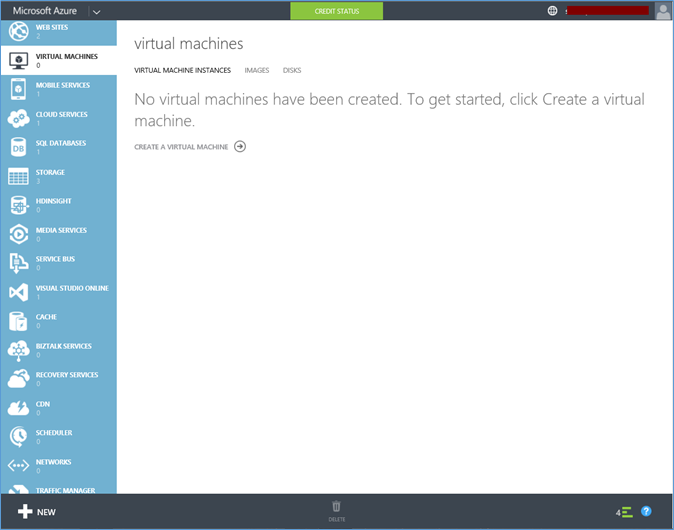
Task: Click the redacted account name in header
Action: tap(607, 11)
